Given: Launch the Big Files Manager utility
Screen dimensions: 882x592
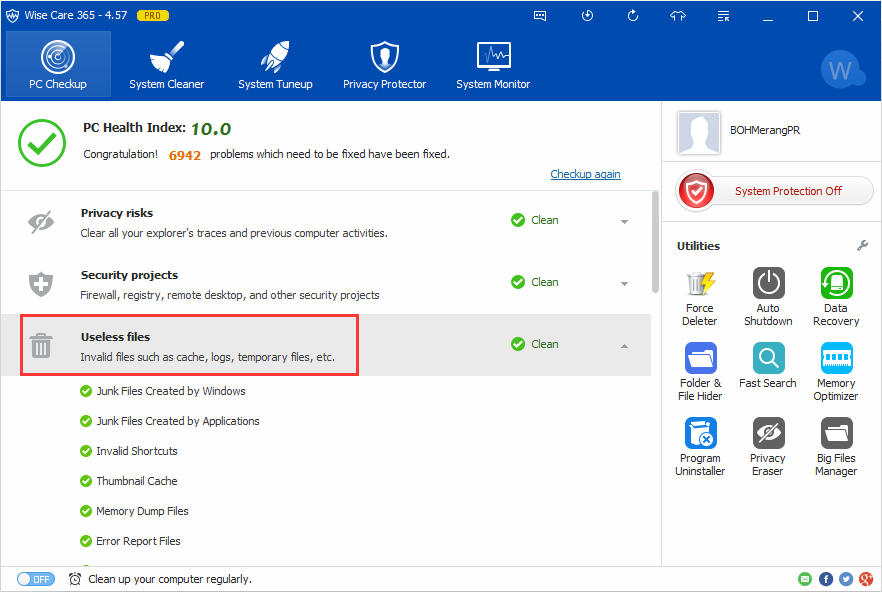Looking at the screenshot, I should click(836, 447).
